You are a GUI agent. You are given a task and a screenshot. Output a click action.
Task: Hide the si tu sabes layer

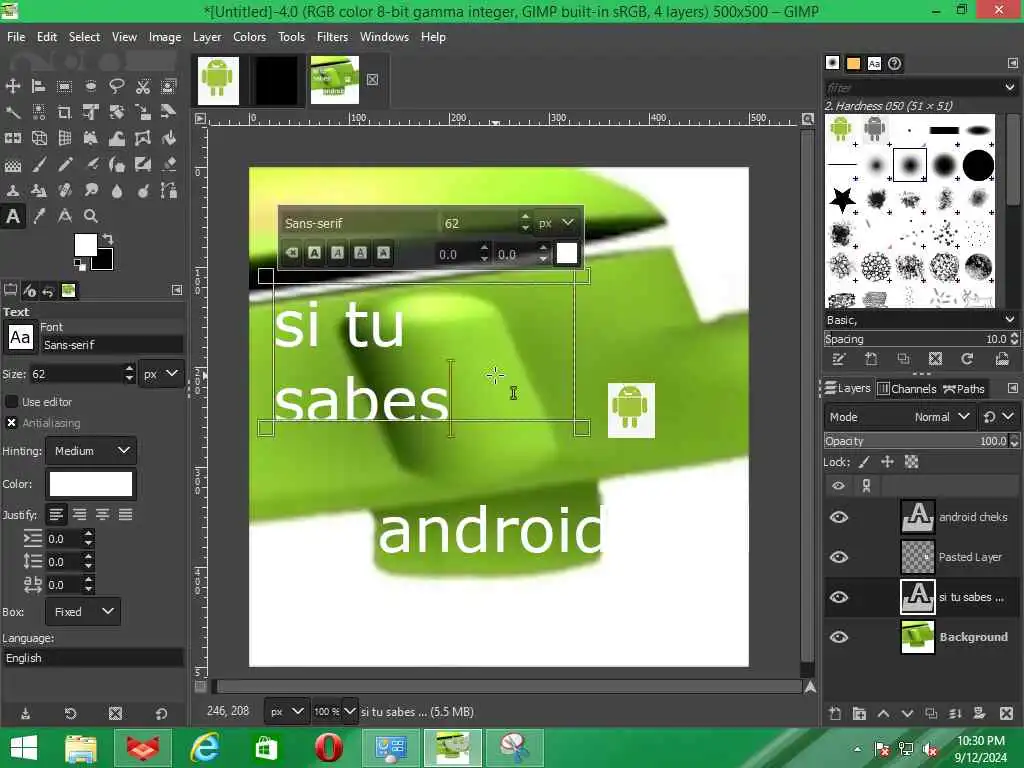(x=839, y=597)
